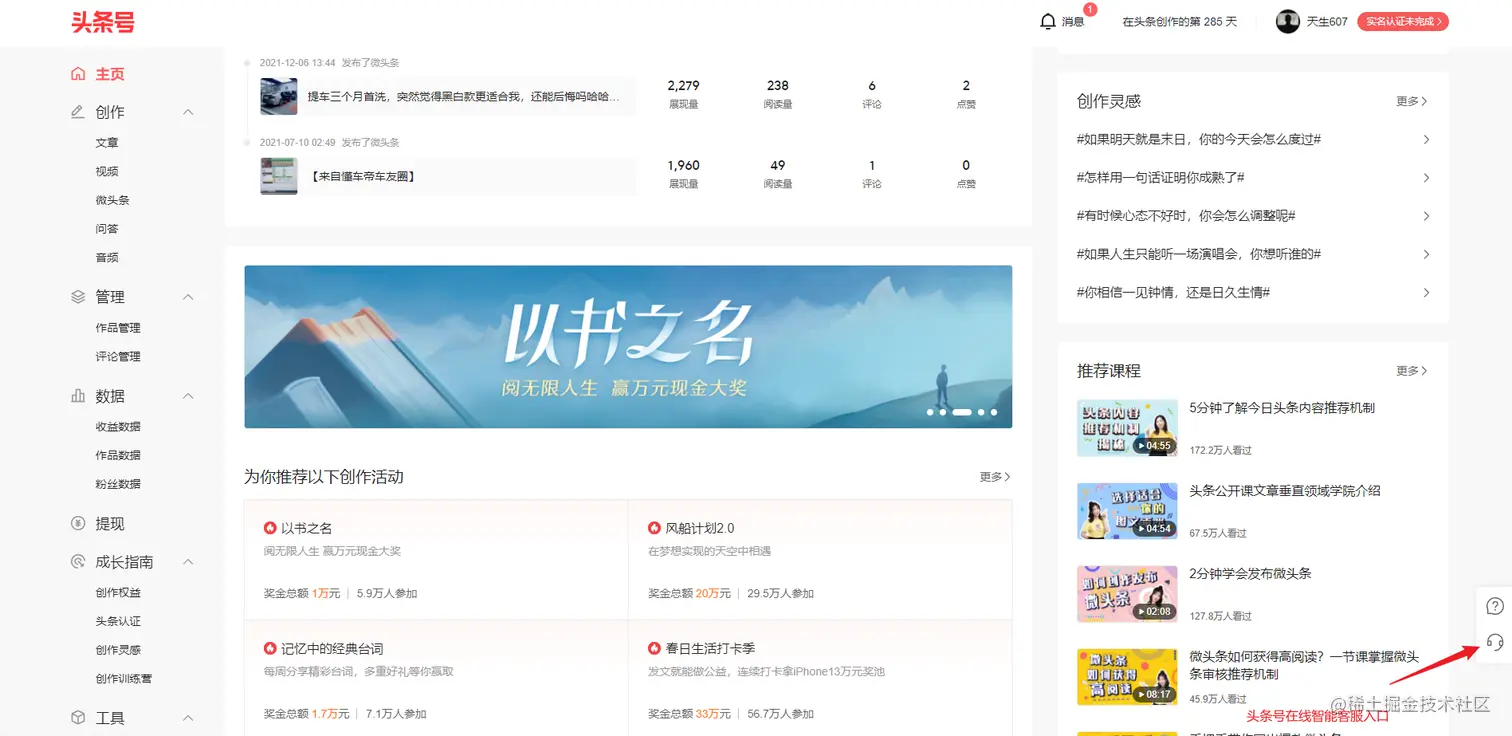The width and height of the screenshot is (1512, 736).
Task: Open thumbnail of 【来自懂车帝车友圈】 post
Action: point(279,176)
